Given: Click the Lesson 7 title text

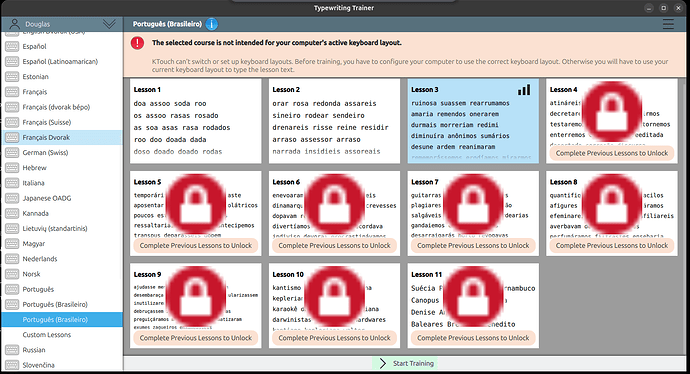Looking at the screenshot, I should [425, 182].
